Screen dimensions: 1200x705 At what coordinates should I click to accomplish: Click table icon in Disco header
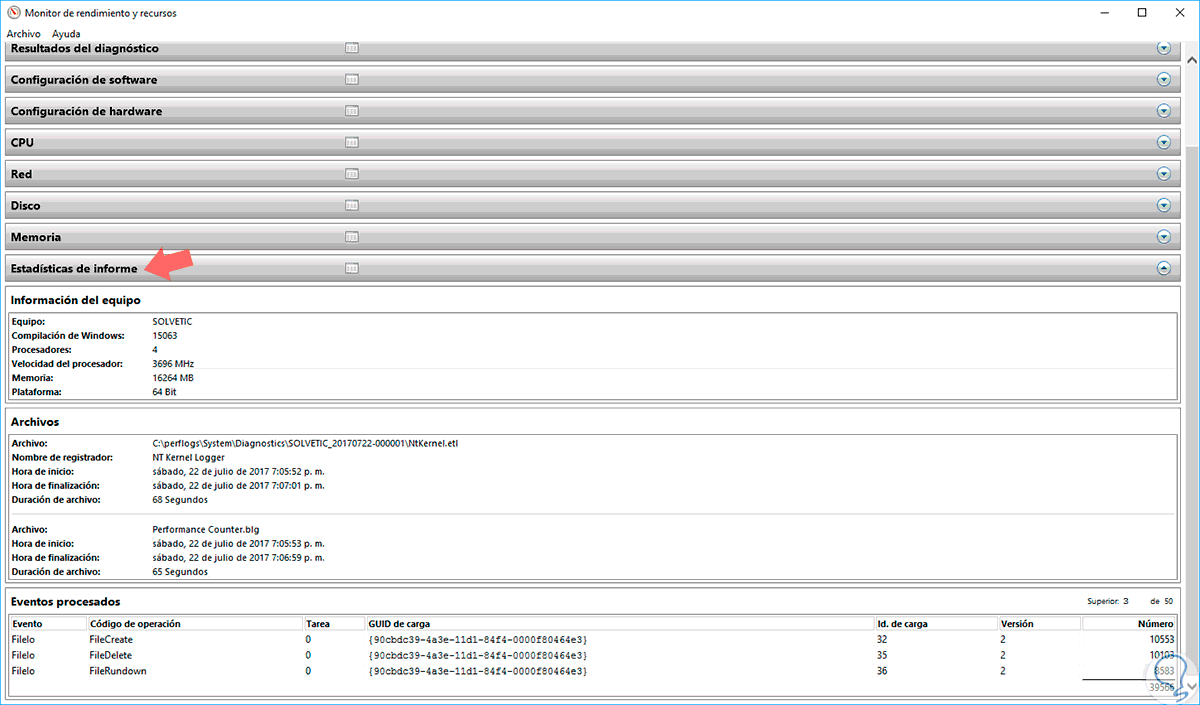pos(351,205)
